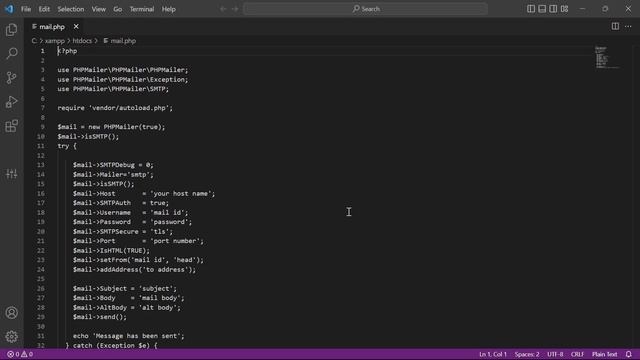Select language mode Plain Text
The height and width of the screenshot is (360, 640).
tap(604, 354)
